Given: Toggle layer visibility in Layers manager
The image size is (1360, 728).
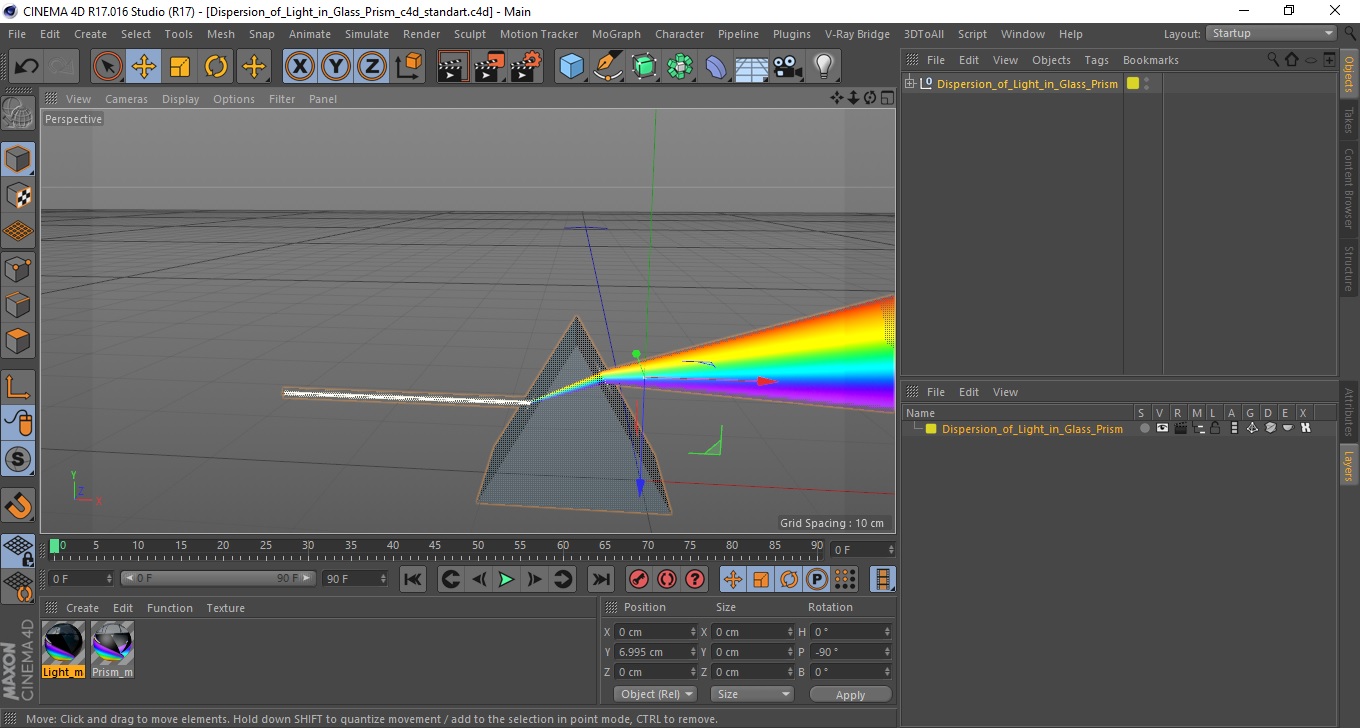Looking at the screenshot, I should click(x=1162, y=428).
